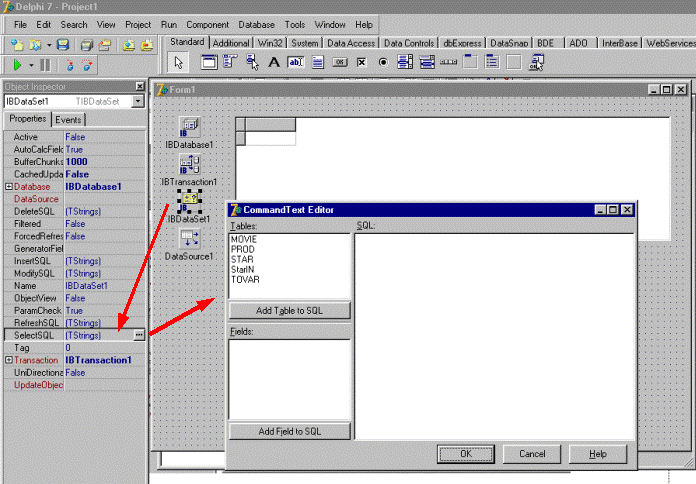Select STAR in the Tables list
696x484 pixels.
(x=242, y=259)
